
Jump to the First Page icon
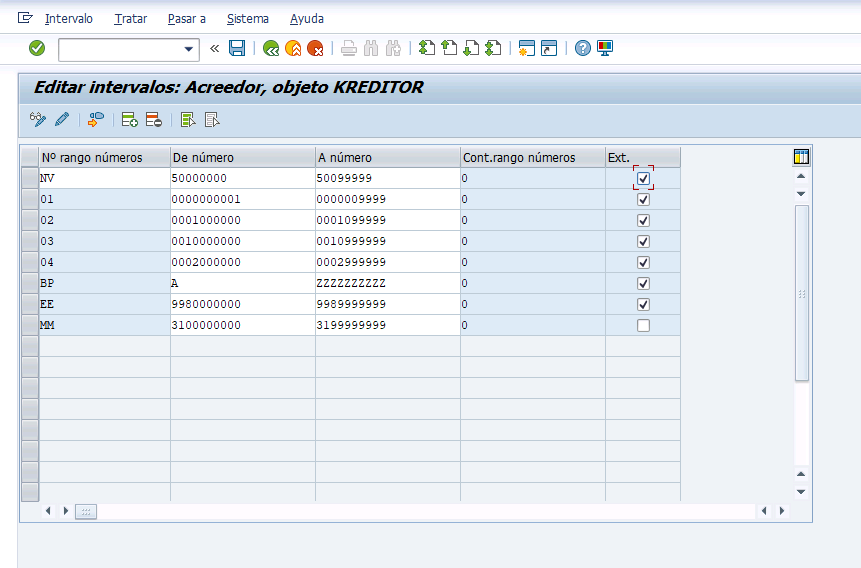(x=427, y=48)
